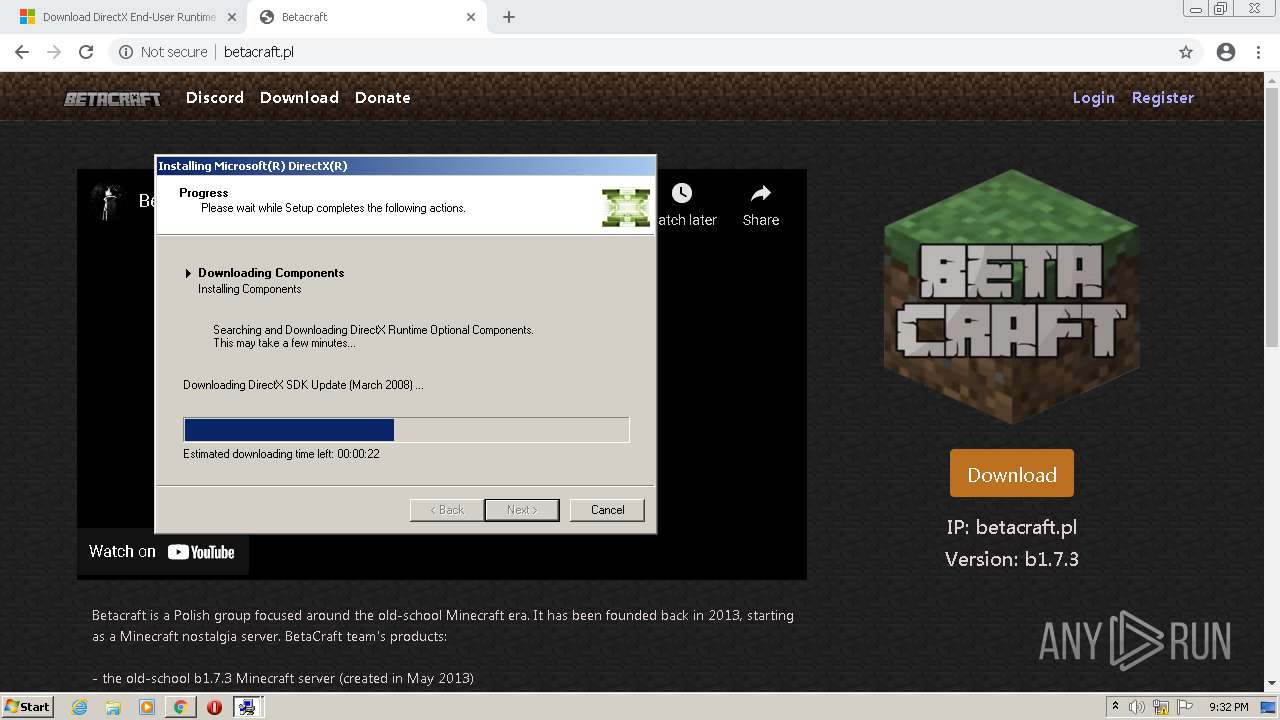Bookmark this page with star icon

pyautogui.click(x=1186, y=52)
